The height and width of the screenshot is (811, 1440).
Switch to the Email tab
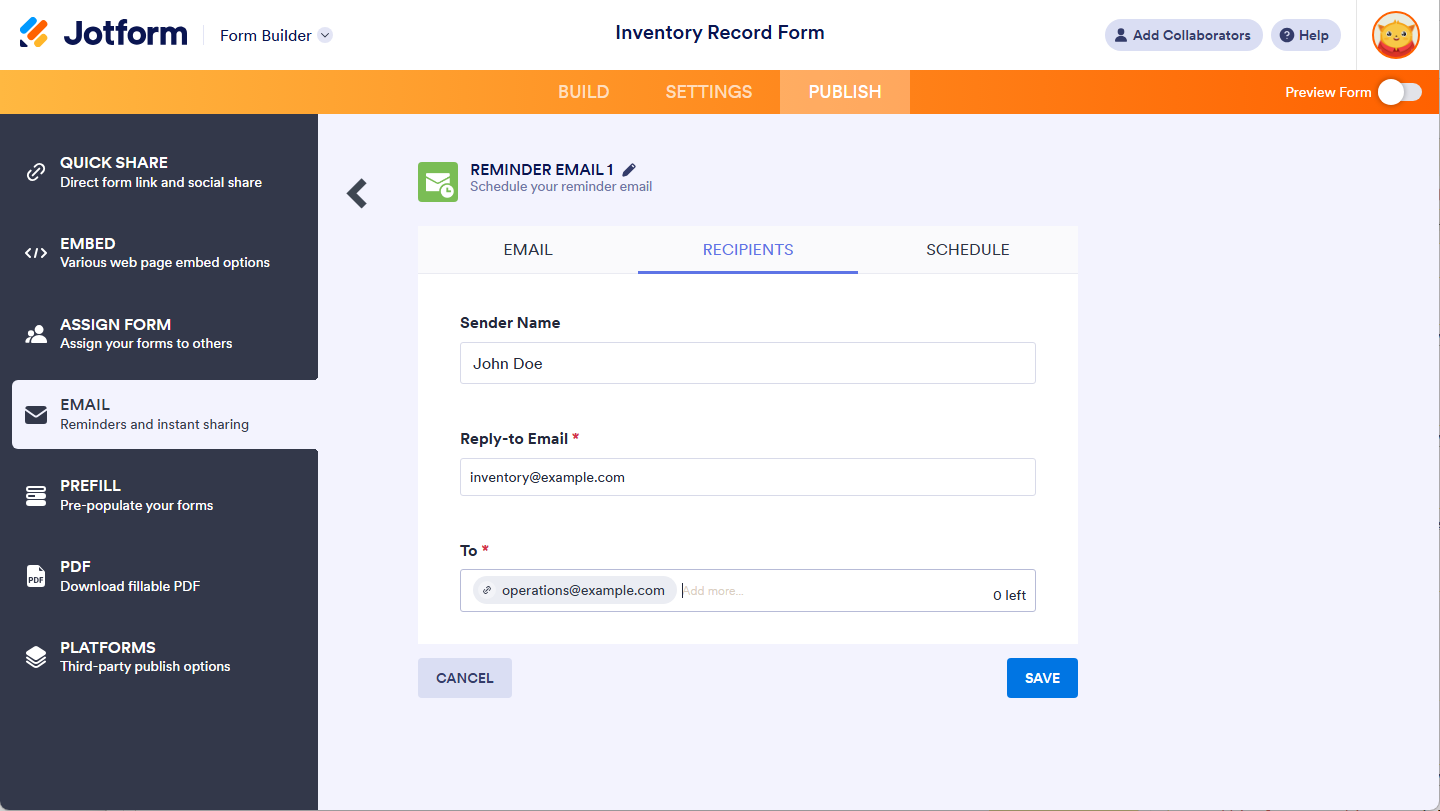(528, 250)
